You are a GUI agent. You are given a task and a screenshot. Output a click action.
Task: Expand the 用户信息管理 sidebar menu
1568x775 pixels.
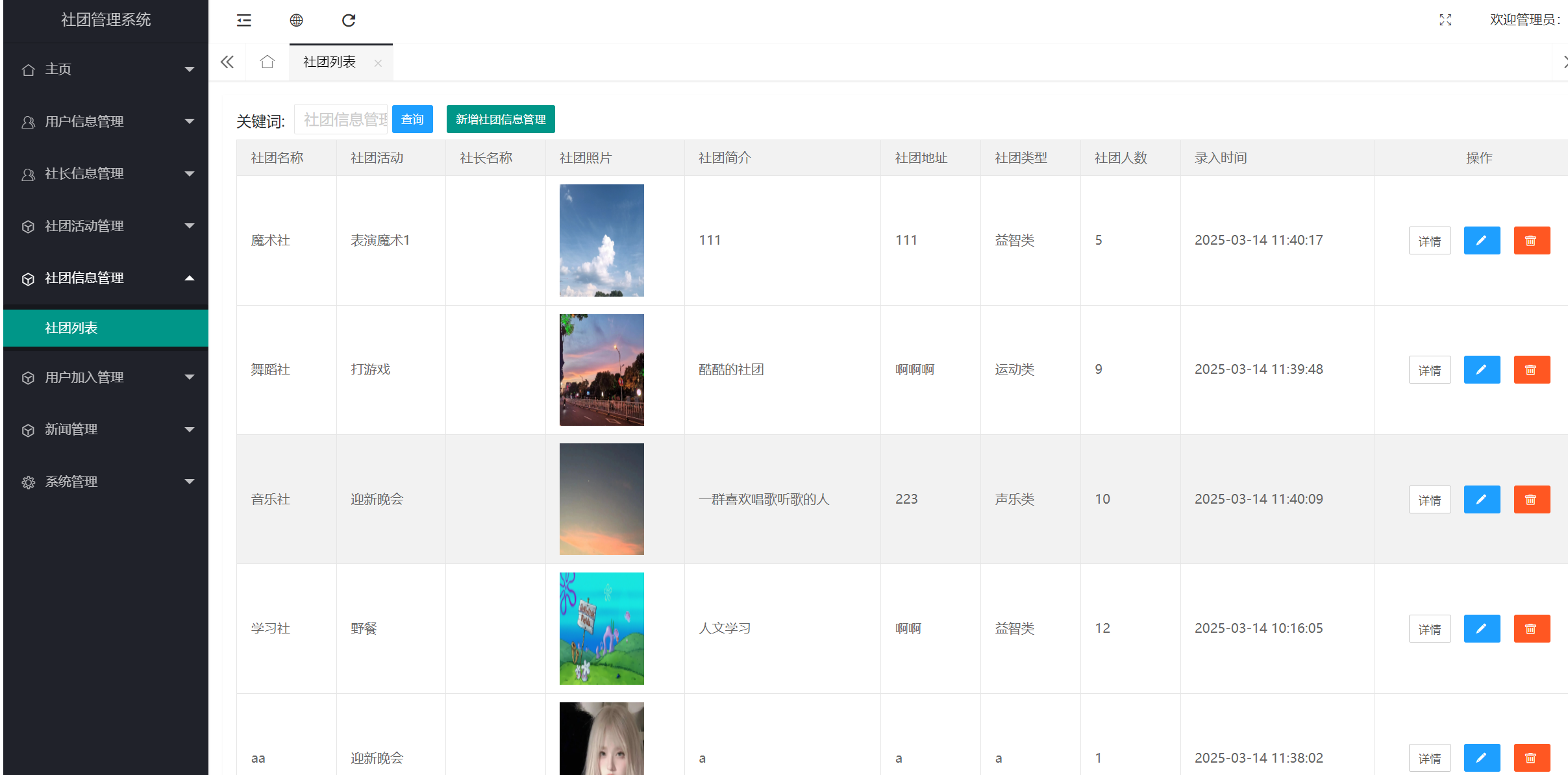(x=106, y=121)
